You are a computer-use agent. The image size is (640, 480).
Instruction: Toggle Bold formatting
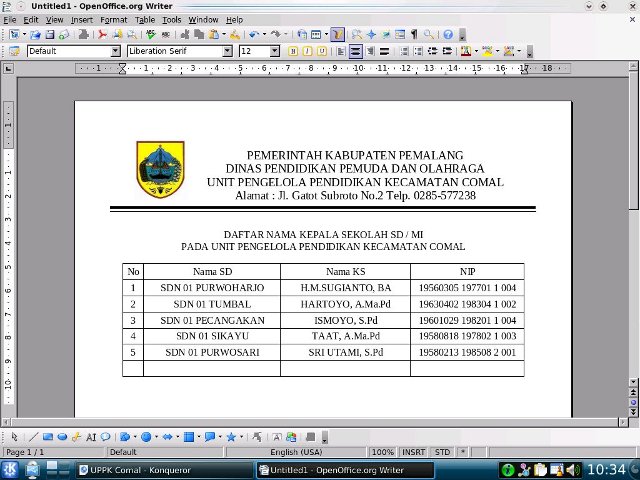(293, 51)
